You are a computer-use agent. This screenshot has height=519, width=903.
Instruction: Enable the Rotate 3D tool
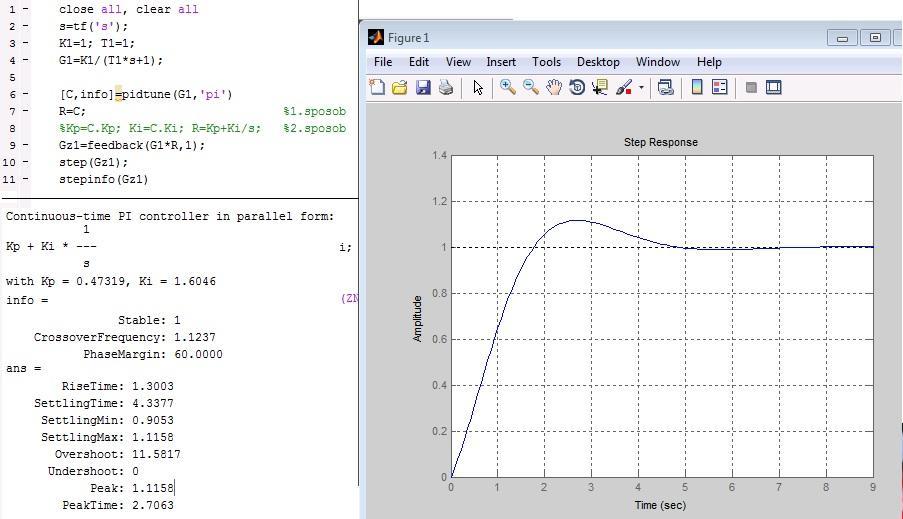[576, 88]
